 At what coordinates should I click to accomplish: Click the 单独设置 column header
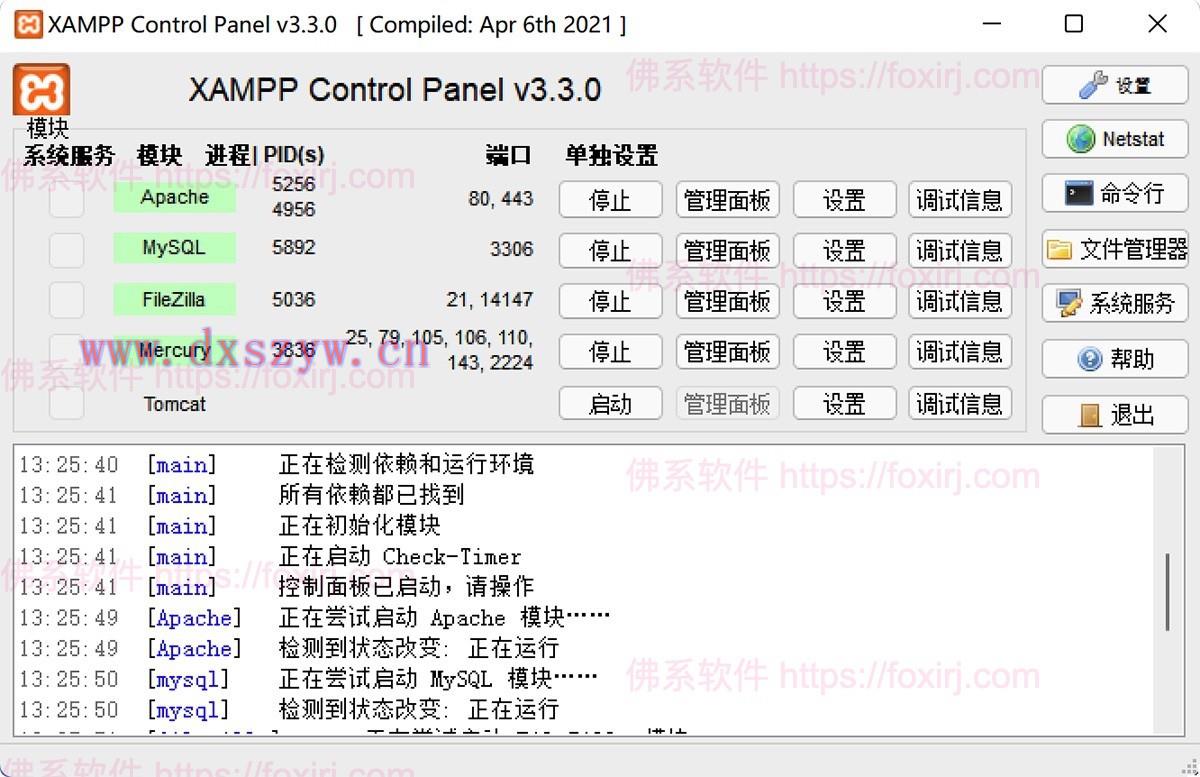pos(611,155)
